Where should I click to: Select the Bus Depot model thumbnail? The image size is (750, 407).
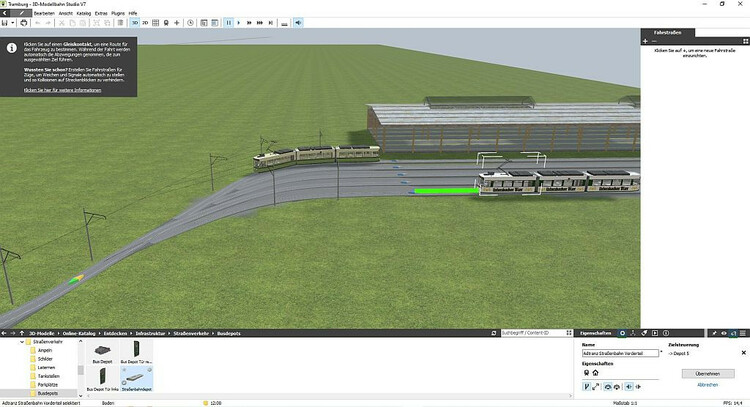tap(103, 350)
